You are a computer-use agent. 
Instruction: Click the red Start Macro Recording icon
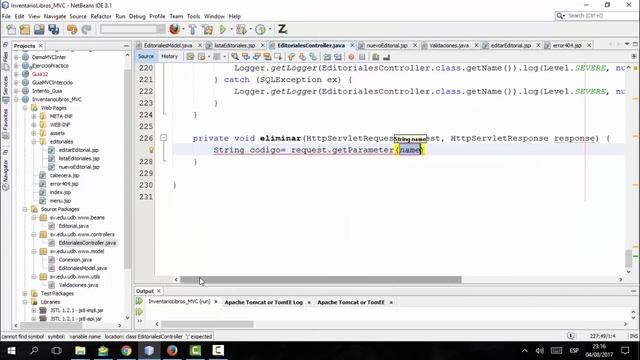pos(351,57)
